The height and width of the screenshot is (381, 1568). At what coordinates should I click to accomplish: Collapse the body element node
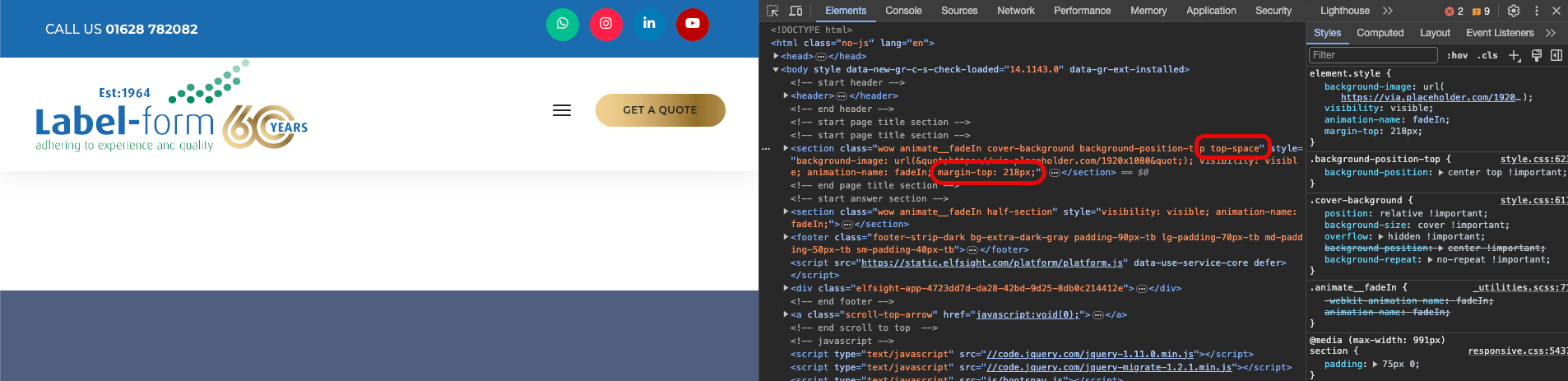click(x=776, y=69)
